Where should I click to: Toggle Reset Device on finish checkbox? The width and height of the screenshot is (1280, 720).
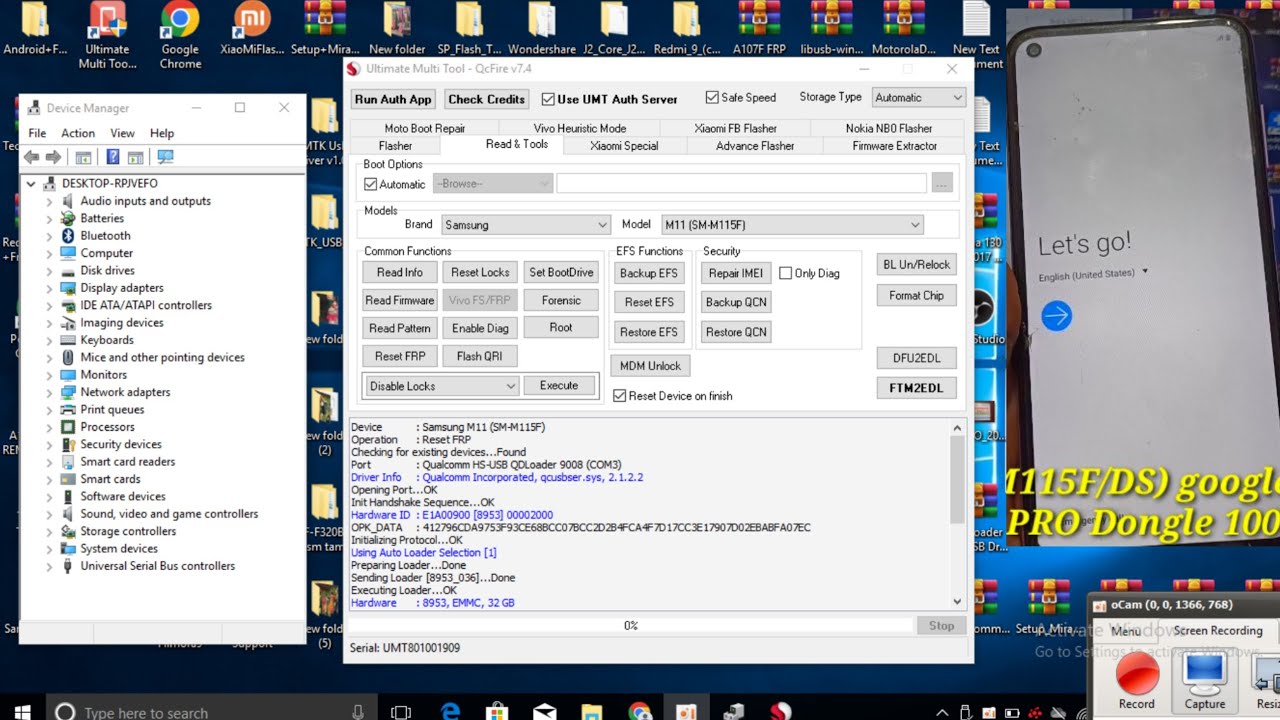click(x=619, y=396)
